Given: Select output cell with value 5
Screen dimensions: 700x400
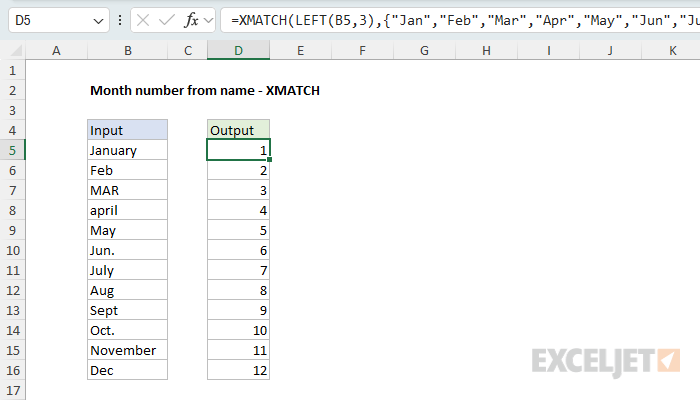Looking at the screenshot, I should click(238, 230).
